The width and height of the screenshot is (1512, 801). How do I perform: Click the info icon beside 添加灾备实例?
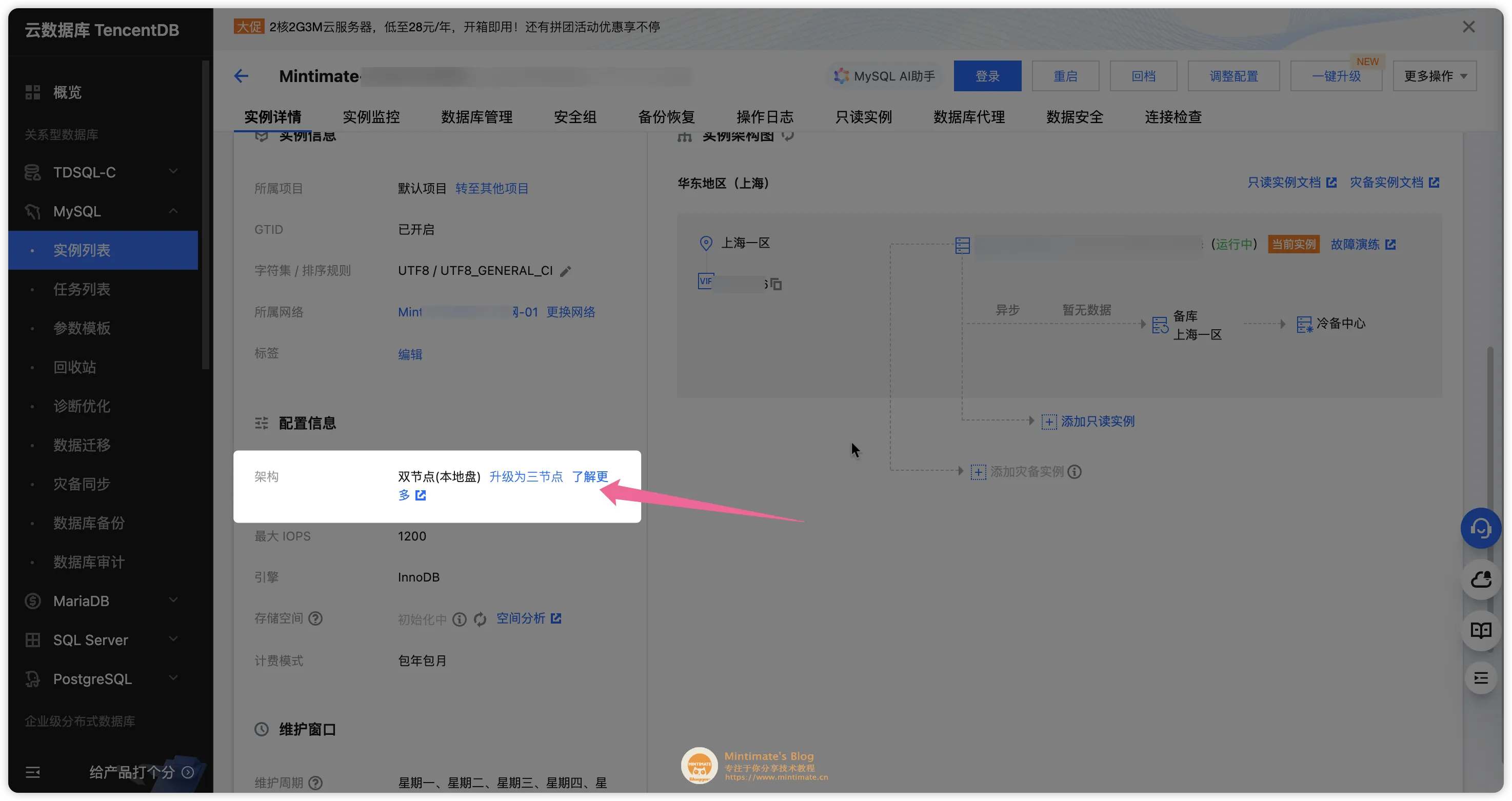1075,471
